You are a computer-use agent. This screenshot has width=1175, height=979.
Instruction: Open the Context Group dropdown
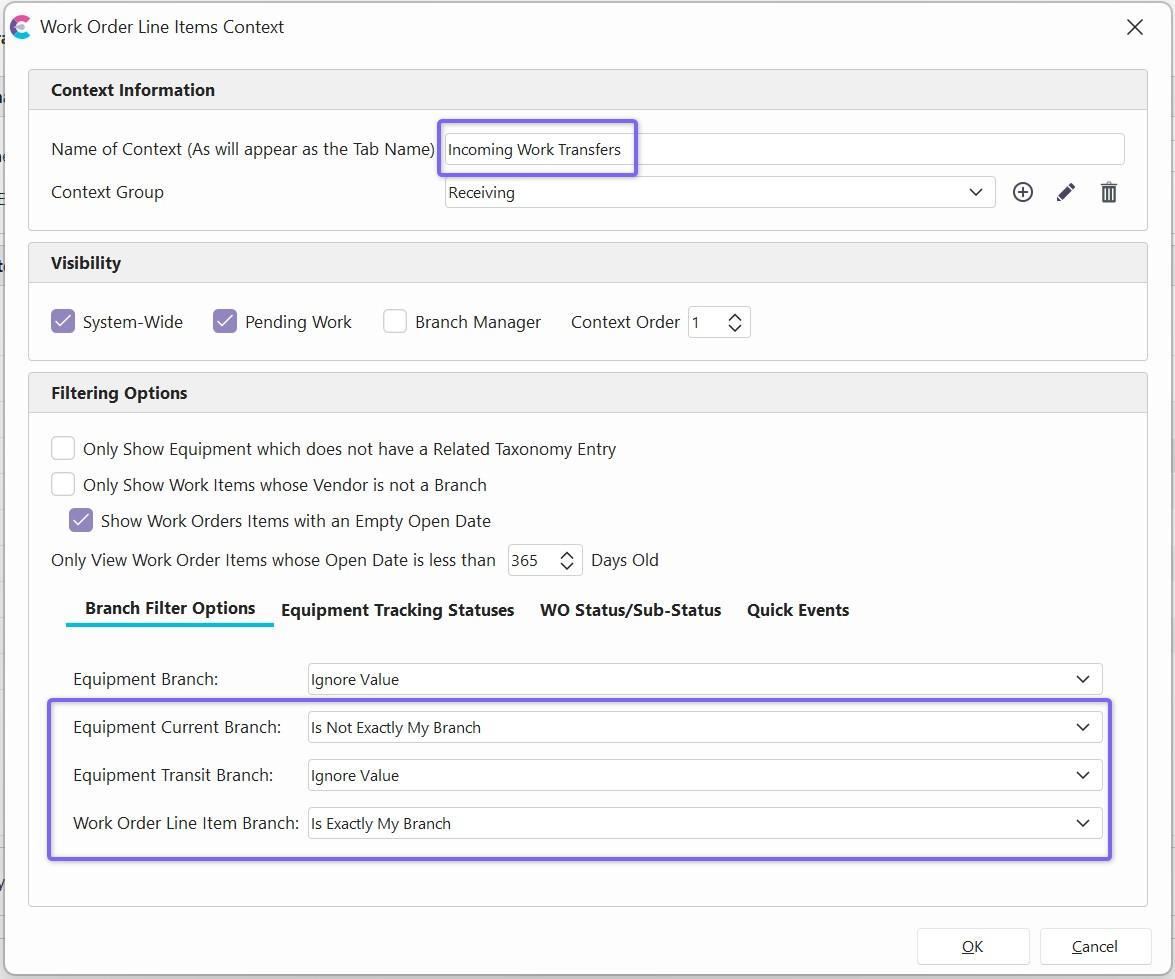(719, 192)
